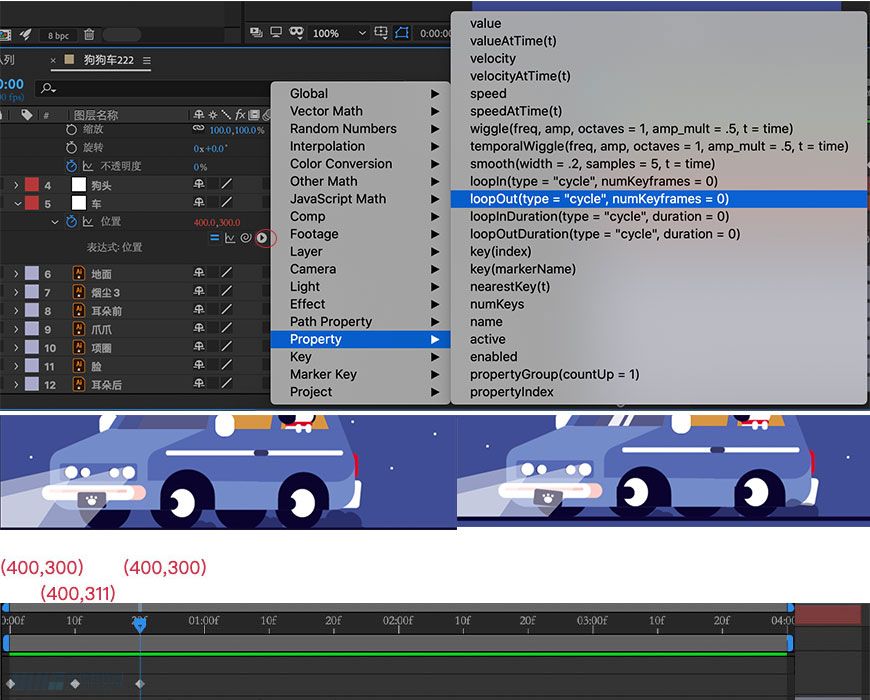Open panel menu next to 狗狗车222 tab
Image resolution: width=870 pixels, height=700 pixels.
[146, 60]
